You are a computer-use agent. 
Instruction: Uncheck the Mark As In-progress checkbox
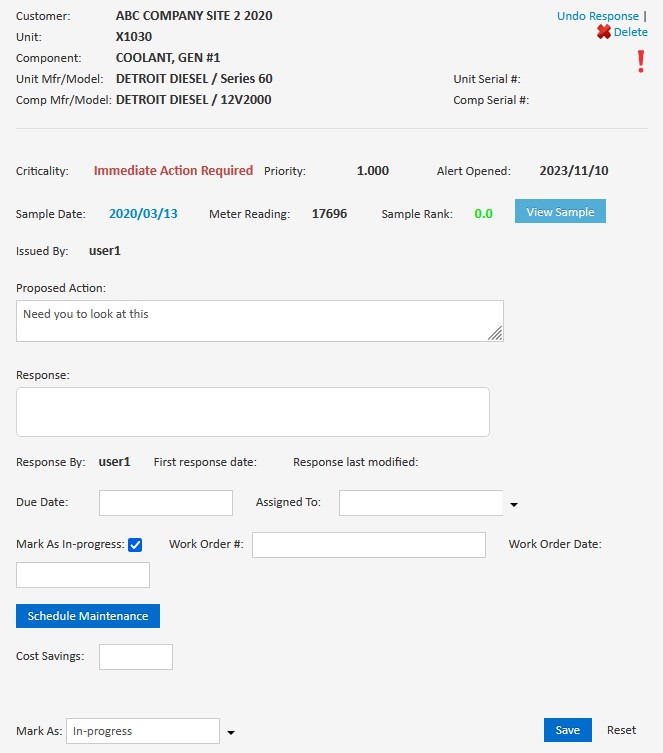pyautogui.click(x=135, y=545)
